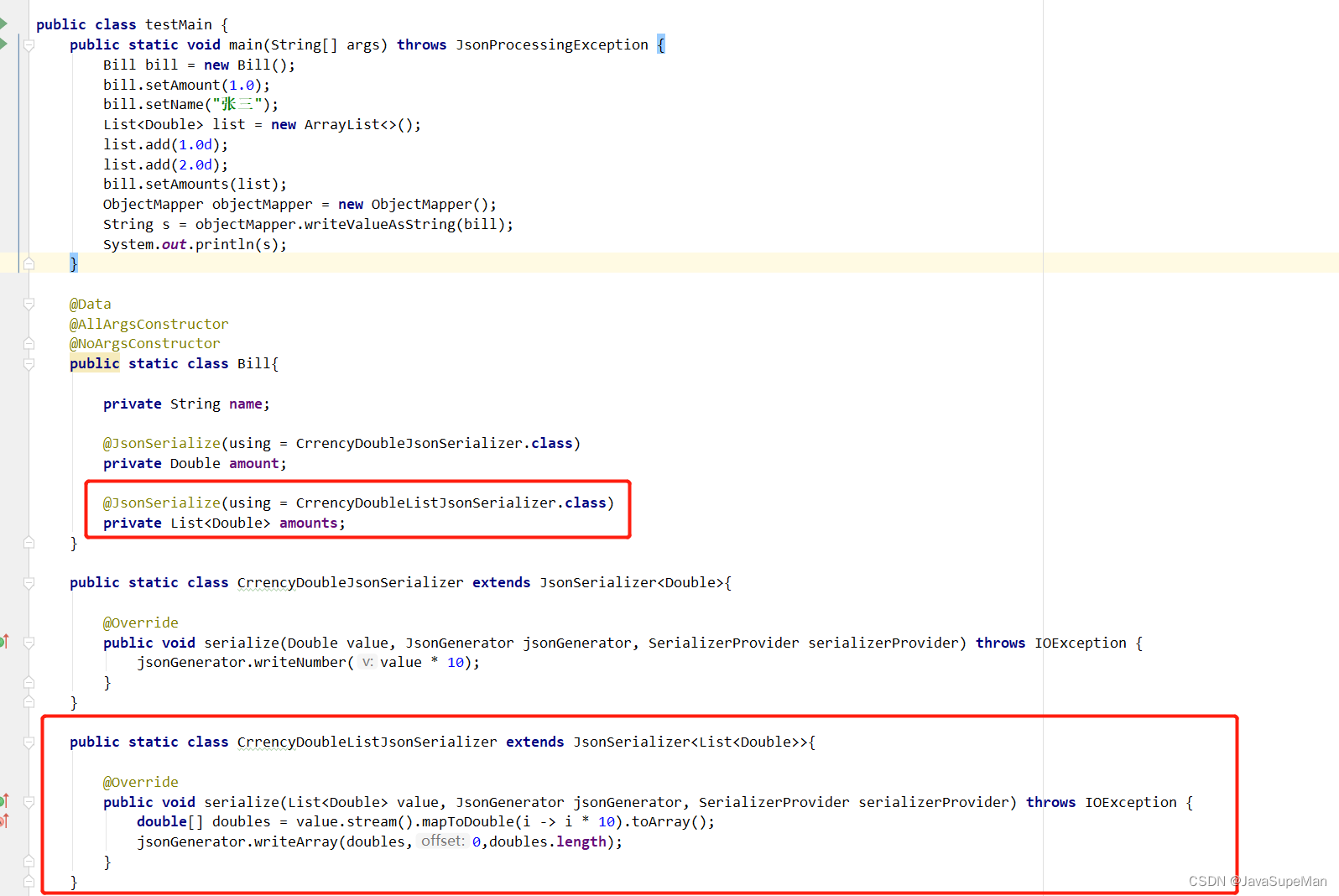1339x896 pixels.
Task: Click override gutter icon beside serialize(Double value
Action: click(4, 642)
